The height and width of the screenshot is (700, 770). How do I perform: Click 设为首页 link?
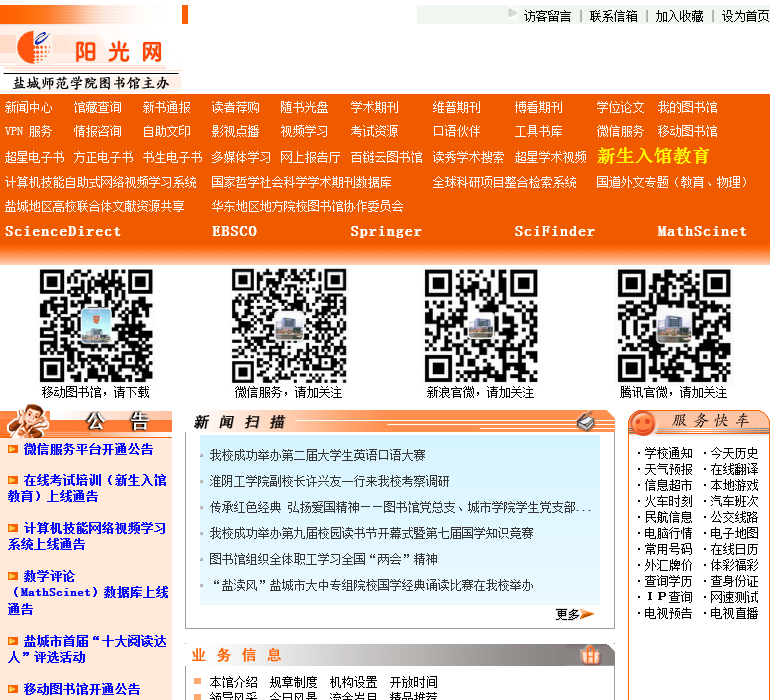tap(745, 16)
